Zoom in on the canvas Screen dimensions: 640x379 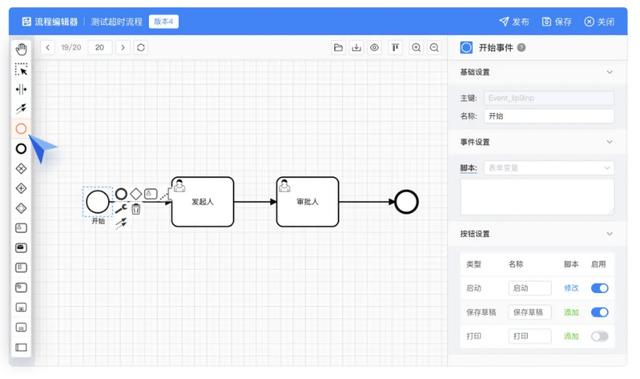pos(416,48)
